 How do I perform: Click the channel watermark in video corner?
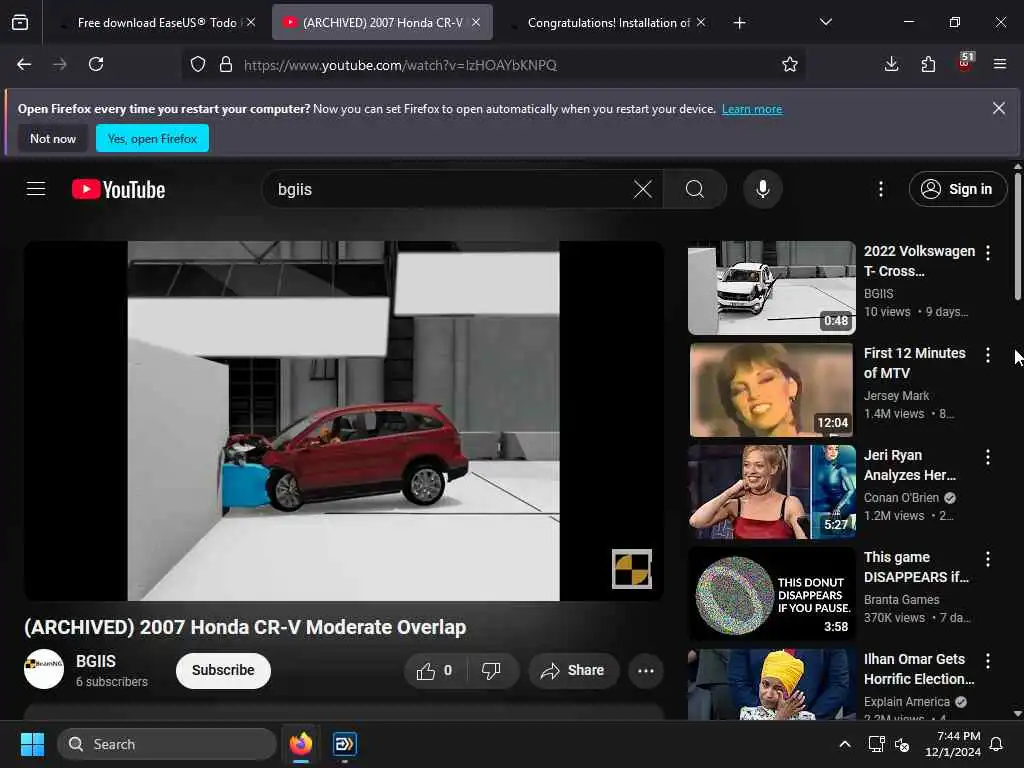tap(632, 569)
